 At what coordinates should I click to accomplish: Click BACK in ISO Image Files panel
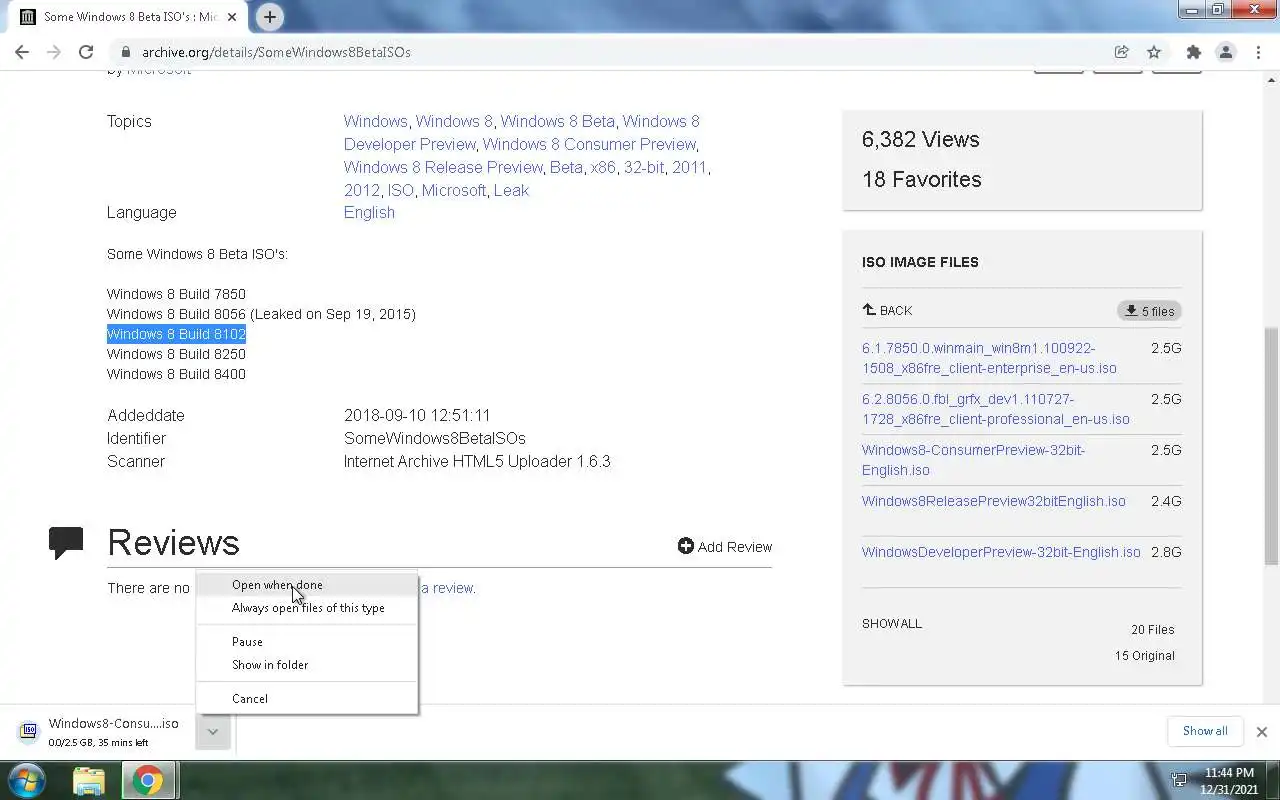[887, 311]
